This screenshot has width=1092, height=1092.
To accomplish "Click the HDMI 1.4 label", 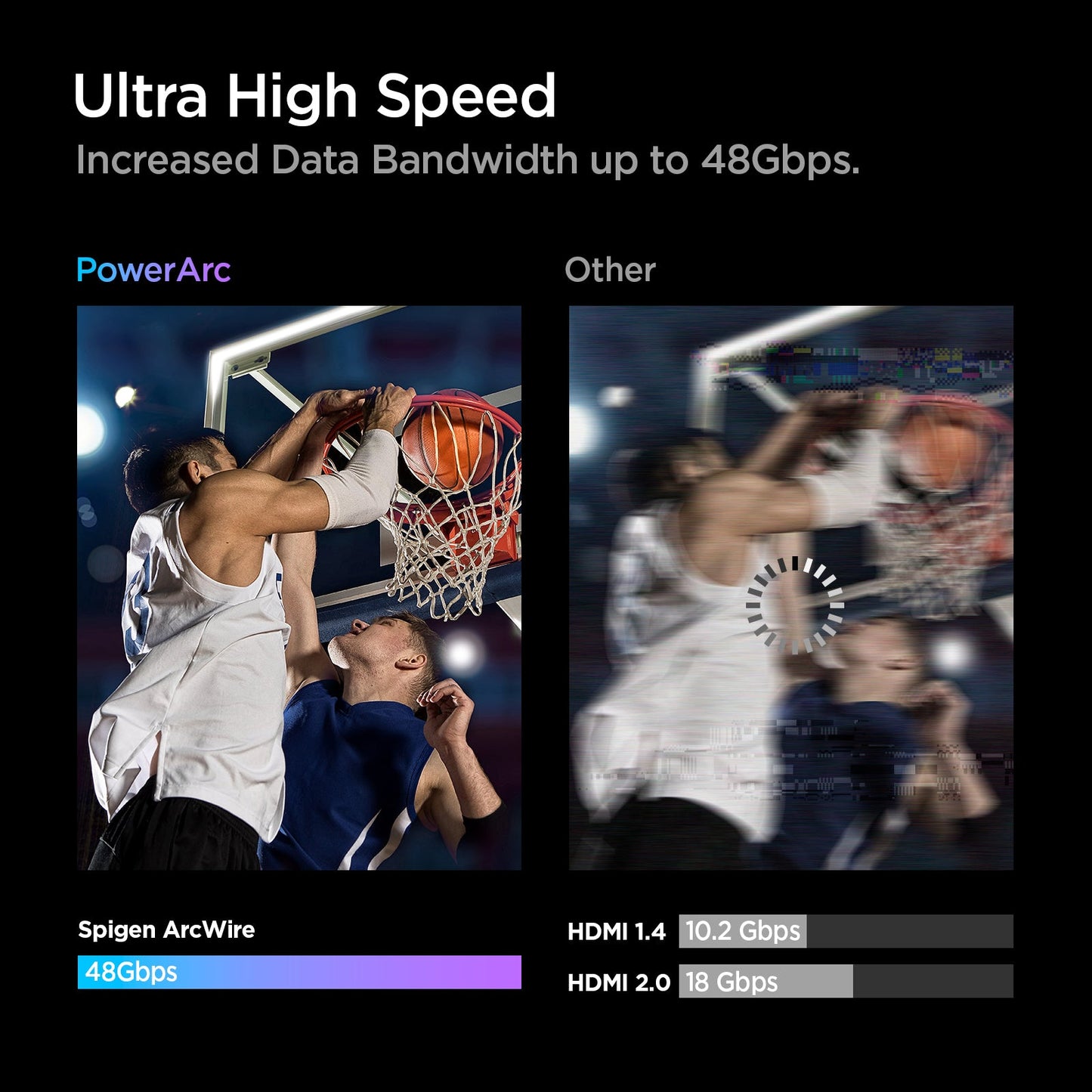I will point(617,932).
